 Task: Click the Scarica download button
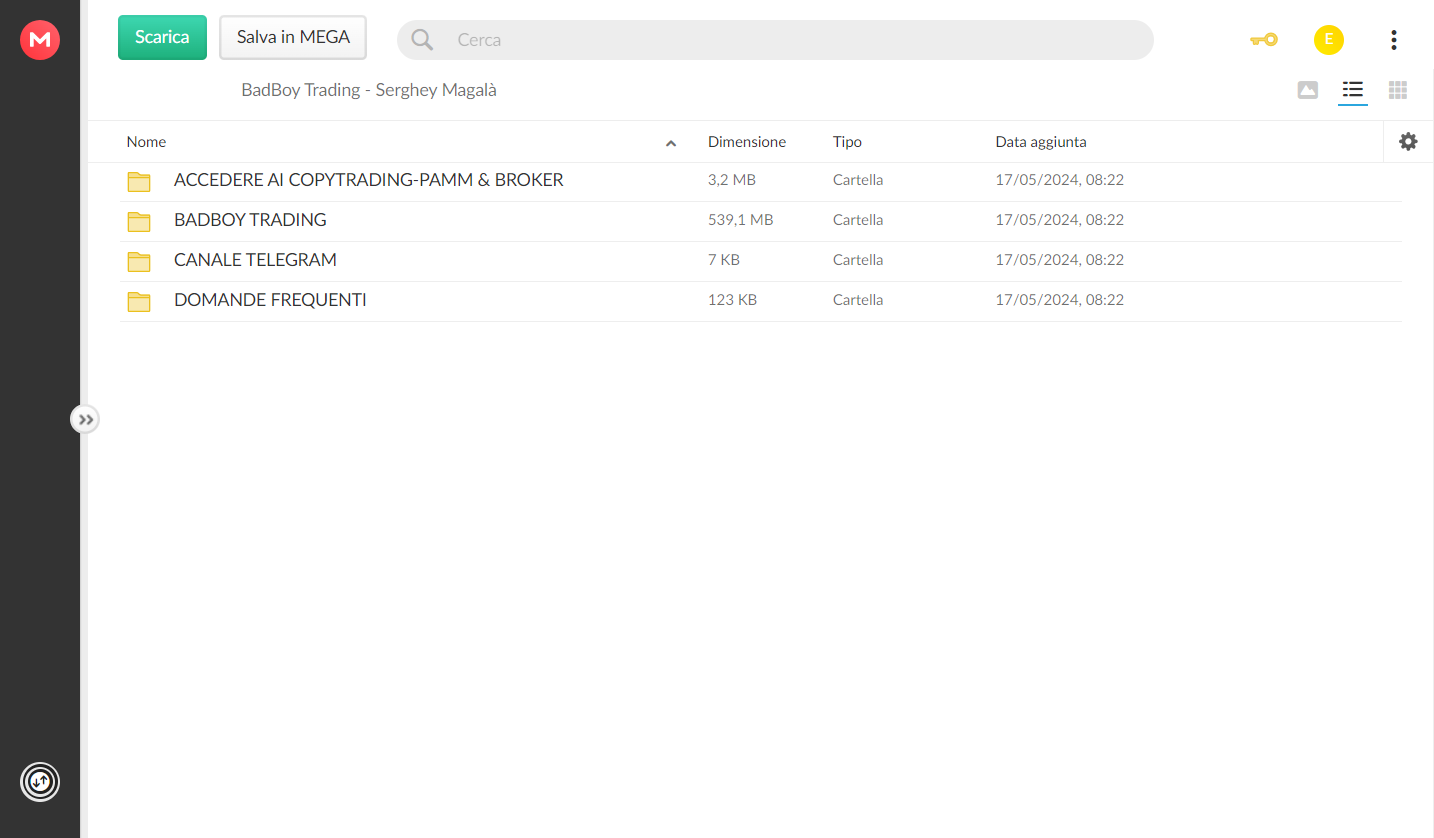tap(162, 37)
